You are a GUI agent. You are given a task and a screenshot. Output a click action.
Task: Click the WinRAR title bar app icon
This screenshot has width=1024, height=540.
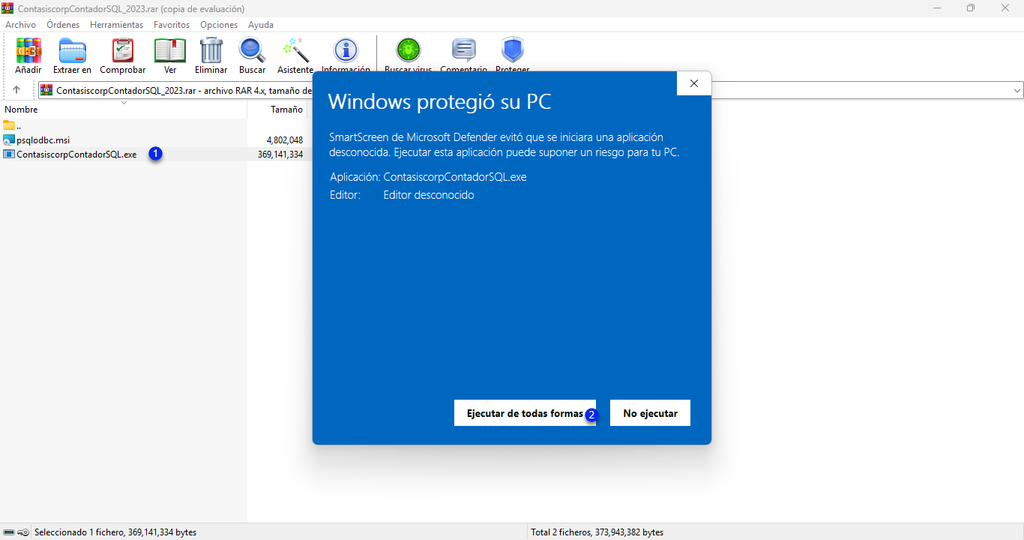pos(7,8)
